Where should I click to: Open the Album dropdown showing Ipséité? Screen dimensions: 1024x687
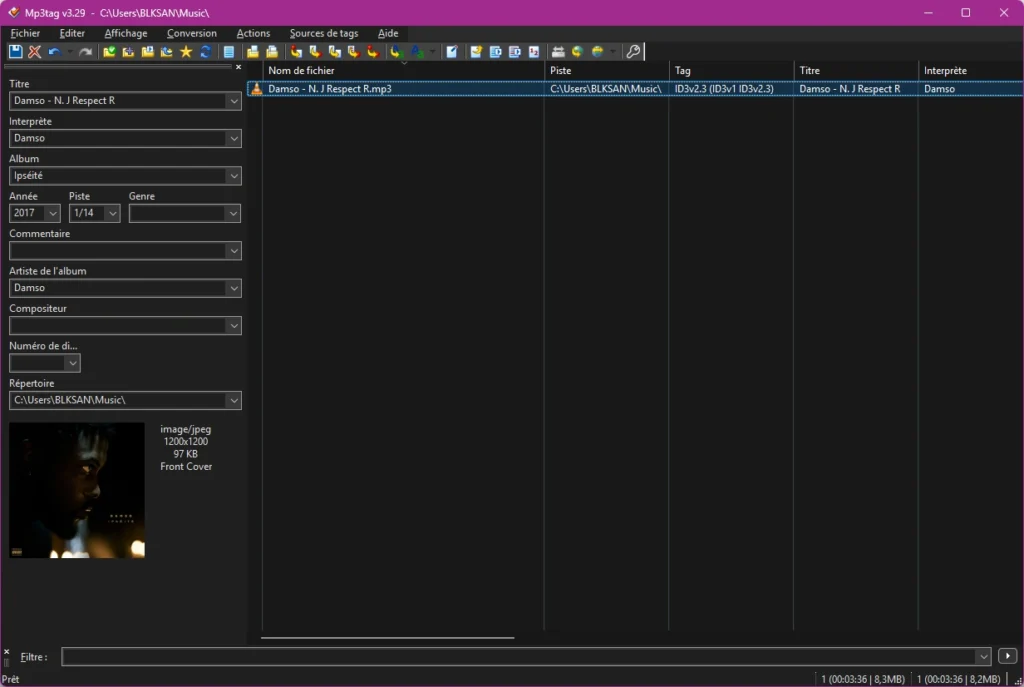tap(233, 176)
